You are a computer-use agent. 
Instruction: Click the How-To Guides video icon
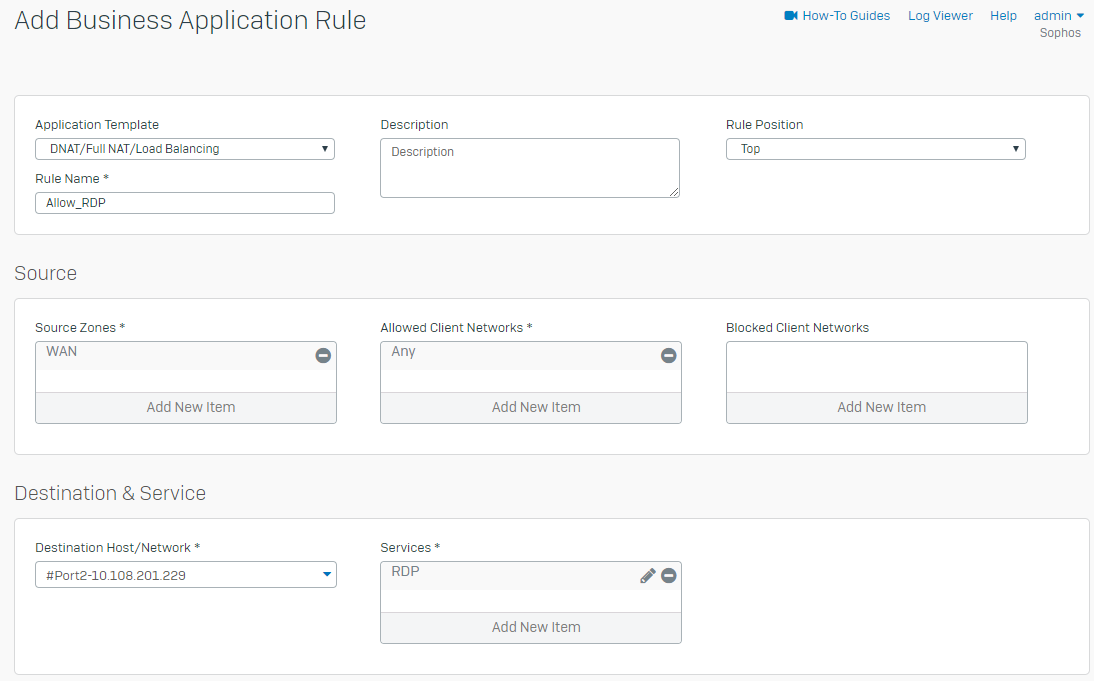(791, 16)
